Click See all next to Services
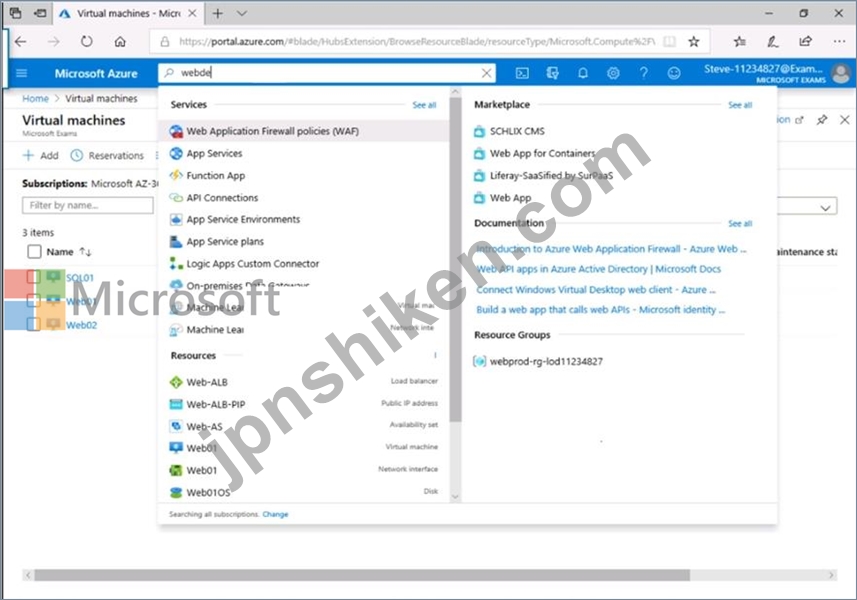 point(424,105)
